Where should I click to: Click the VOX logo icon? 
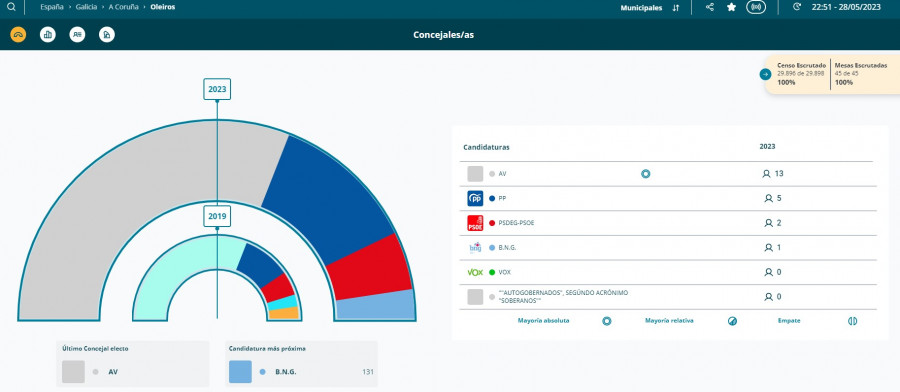coord(475,273)
